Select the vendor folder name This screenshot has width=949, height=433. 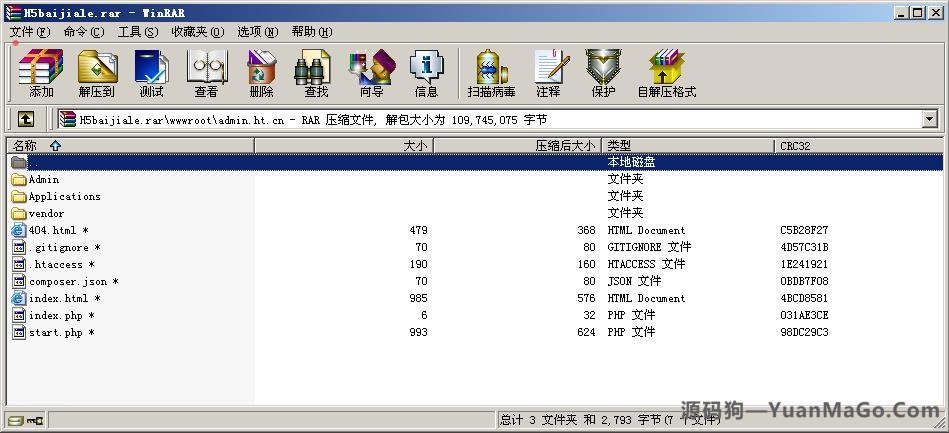pos(46,213)
